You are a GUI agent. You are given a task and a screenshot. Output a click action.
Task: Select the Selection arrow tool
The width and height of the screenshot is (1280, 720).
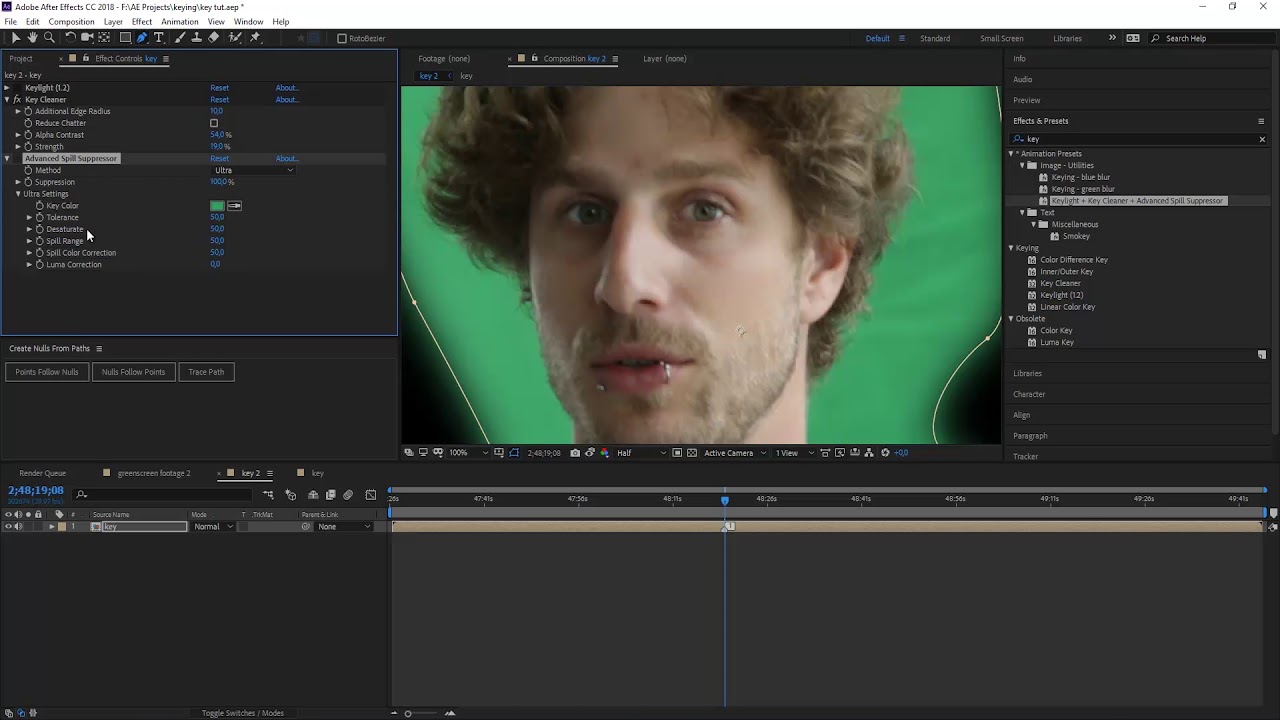pyautogui.click(x=16, y=38)
